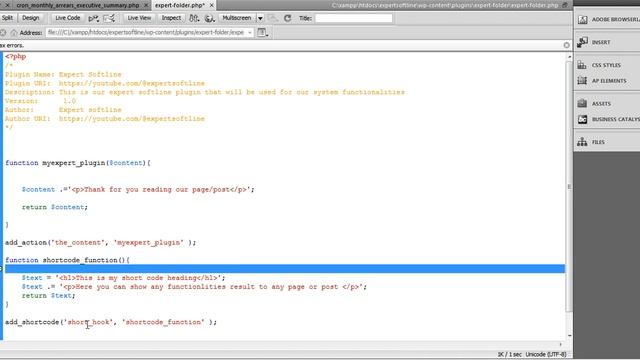Click the 'return $text;' line

pos(49,296)
